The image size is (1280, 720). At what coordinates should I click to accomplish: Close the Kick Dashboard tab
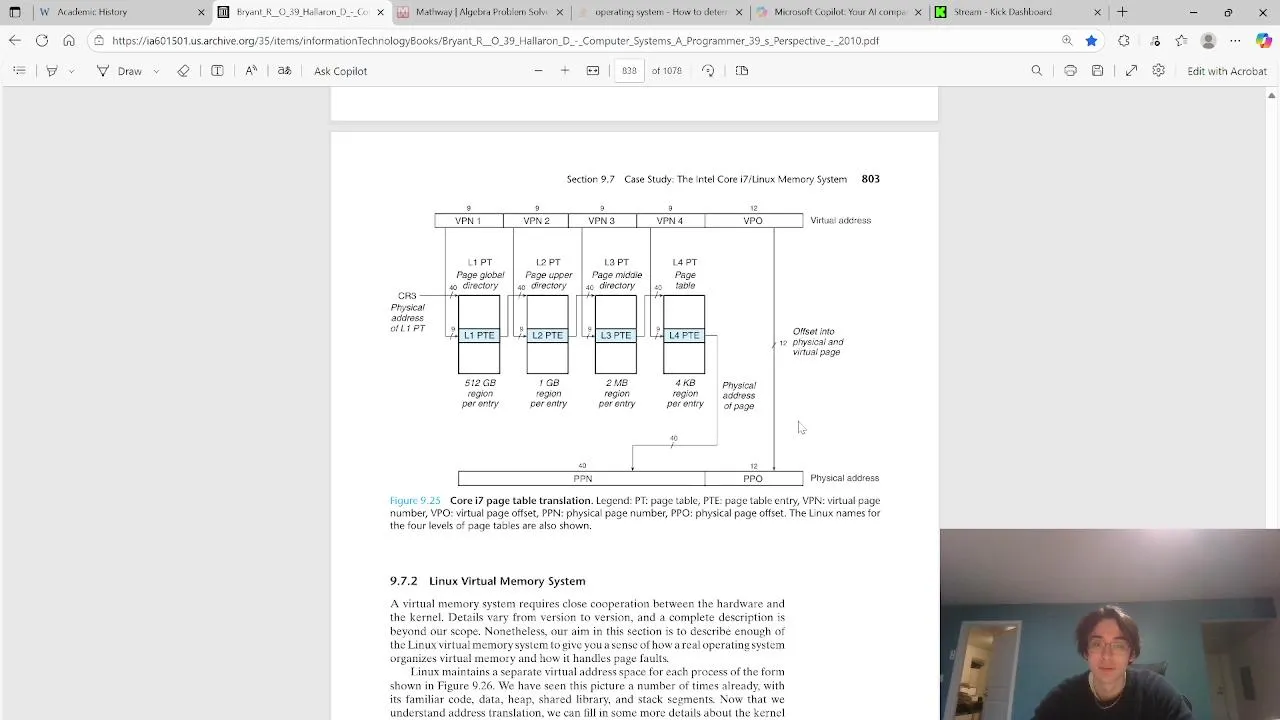pyautogui.click(x=1097, y=12)
